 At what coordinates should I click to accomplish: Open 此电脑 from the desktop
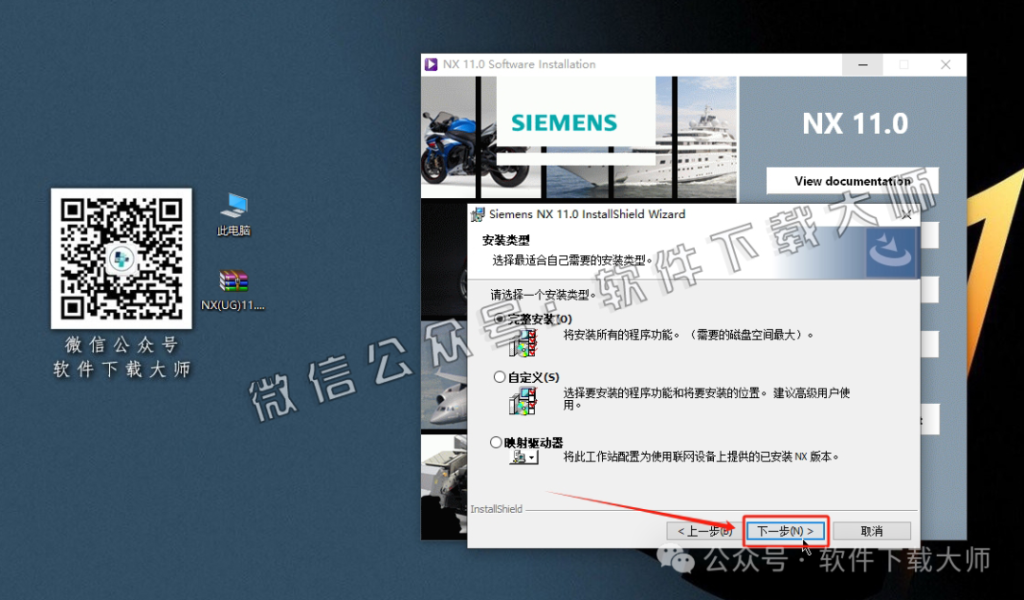pos(233,210)
